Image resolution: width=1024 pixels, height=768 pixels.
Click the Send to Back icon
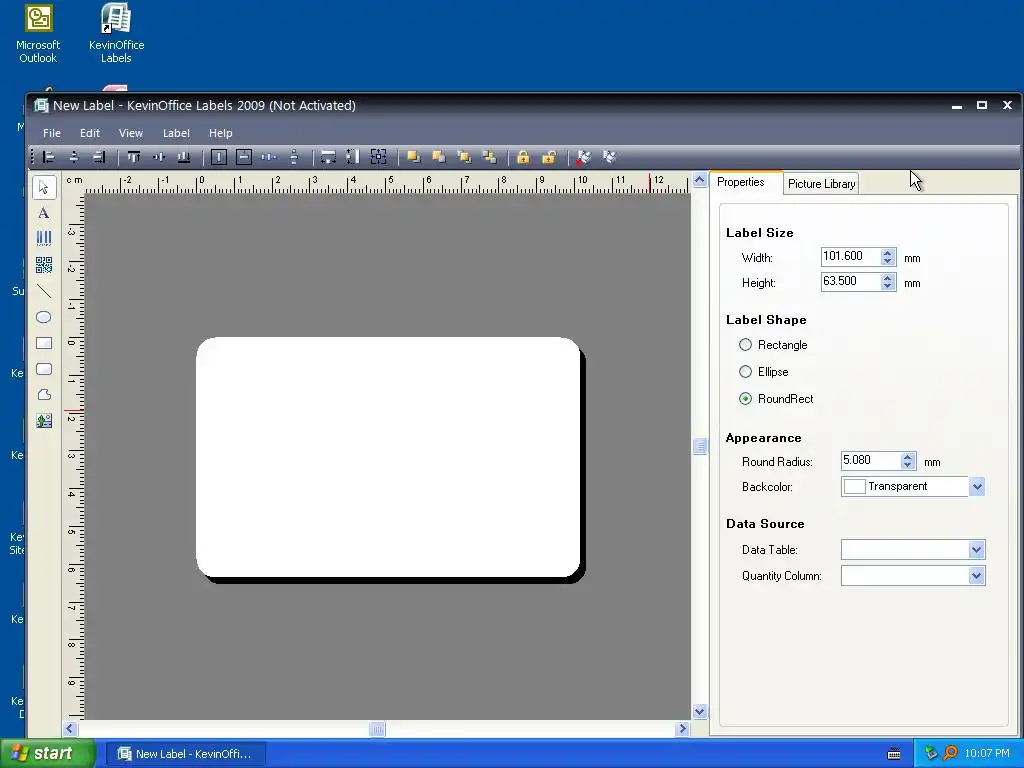(x=439, y=157)
